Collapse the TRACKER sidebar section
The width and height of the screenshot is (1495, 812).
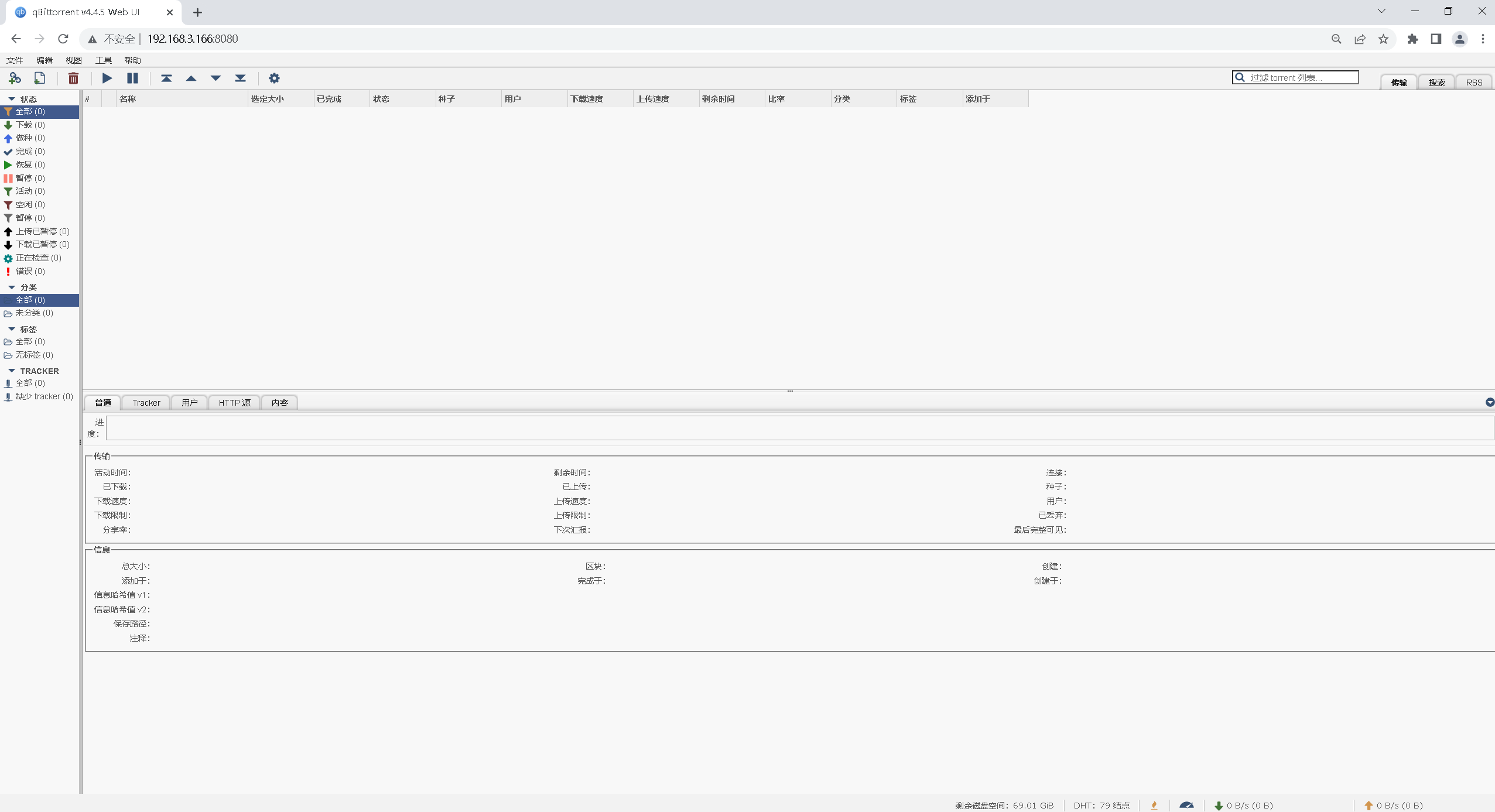[x=12, y=371]
